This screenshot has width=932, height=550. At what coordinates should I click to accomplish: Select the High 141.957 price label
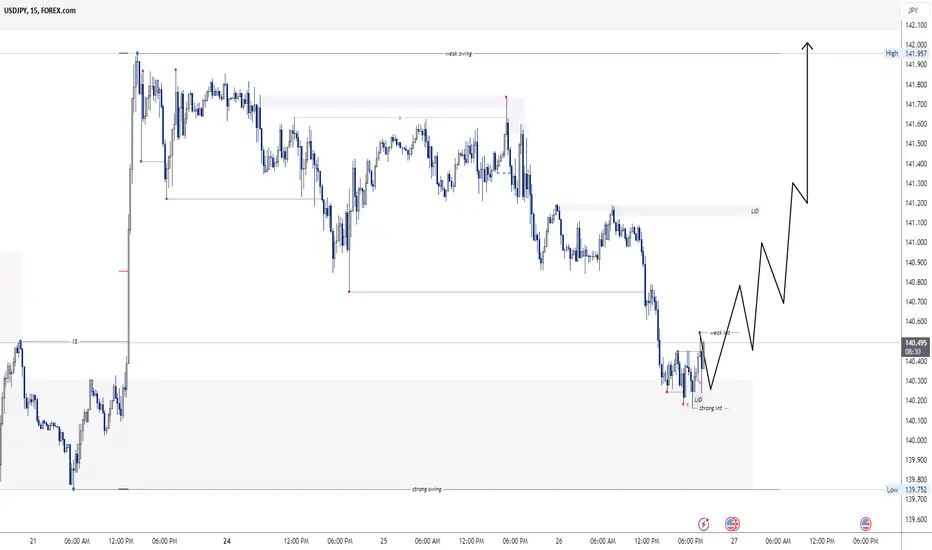tap(906, 54)
